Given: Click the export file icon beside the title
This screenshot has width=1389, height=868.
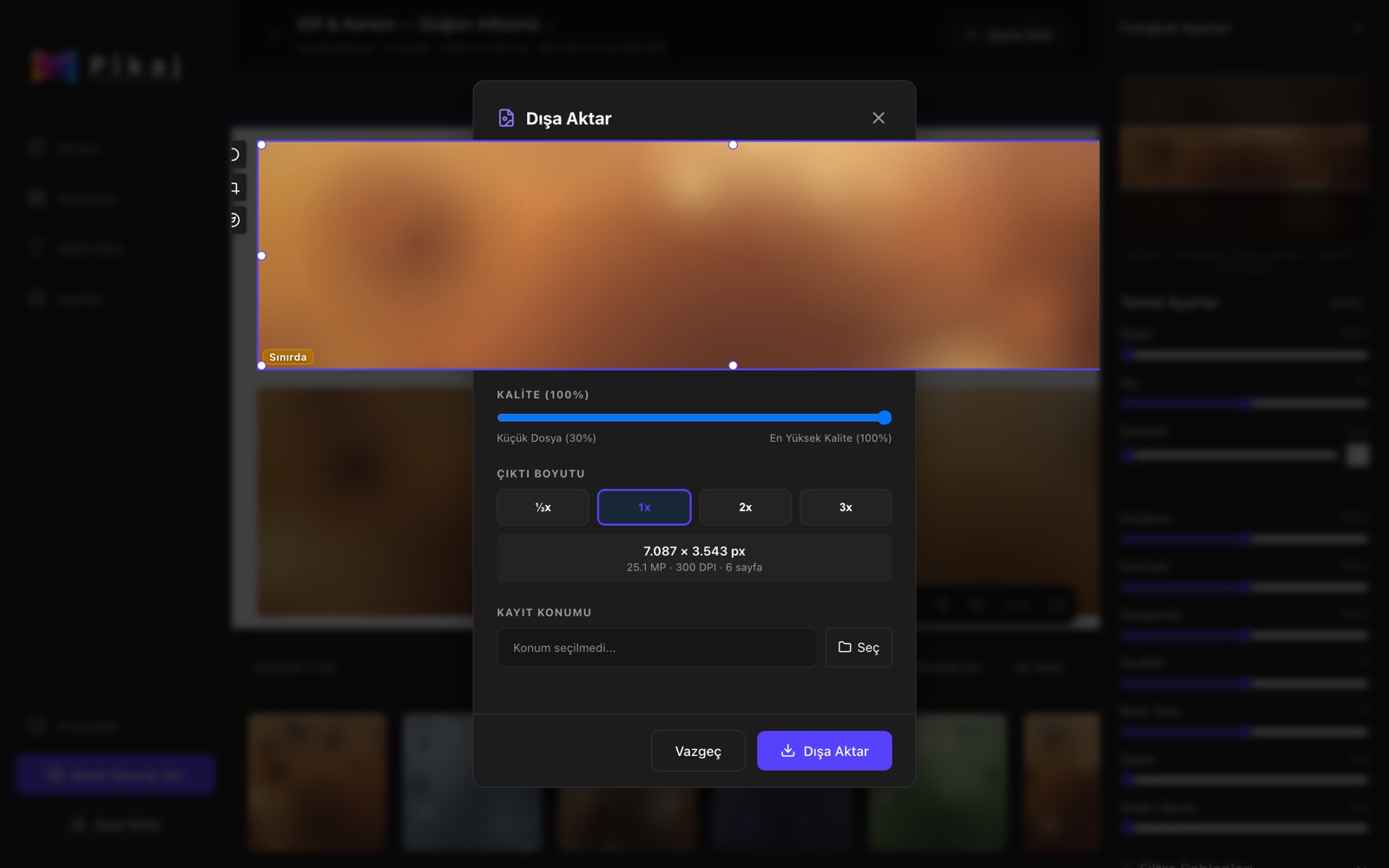Looking at the screenshot, I should pos(506,118).
